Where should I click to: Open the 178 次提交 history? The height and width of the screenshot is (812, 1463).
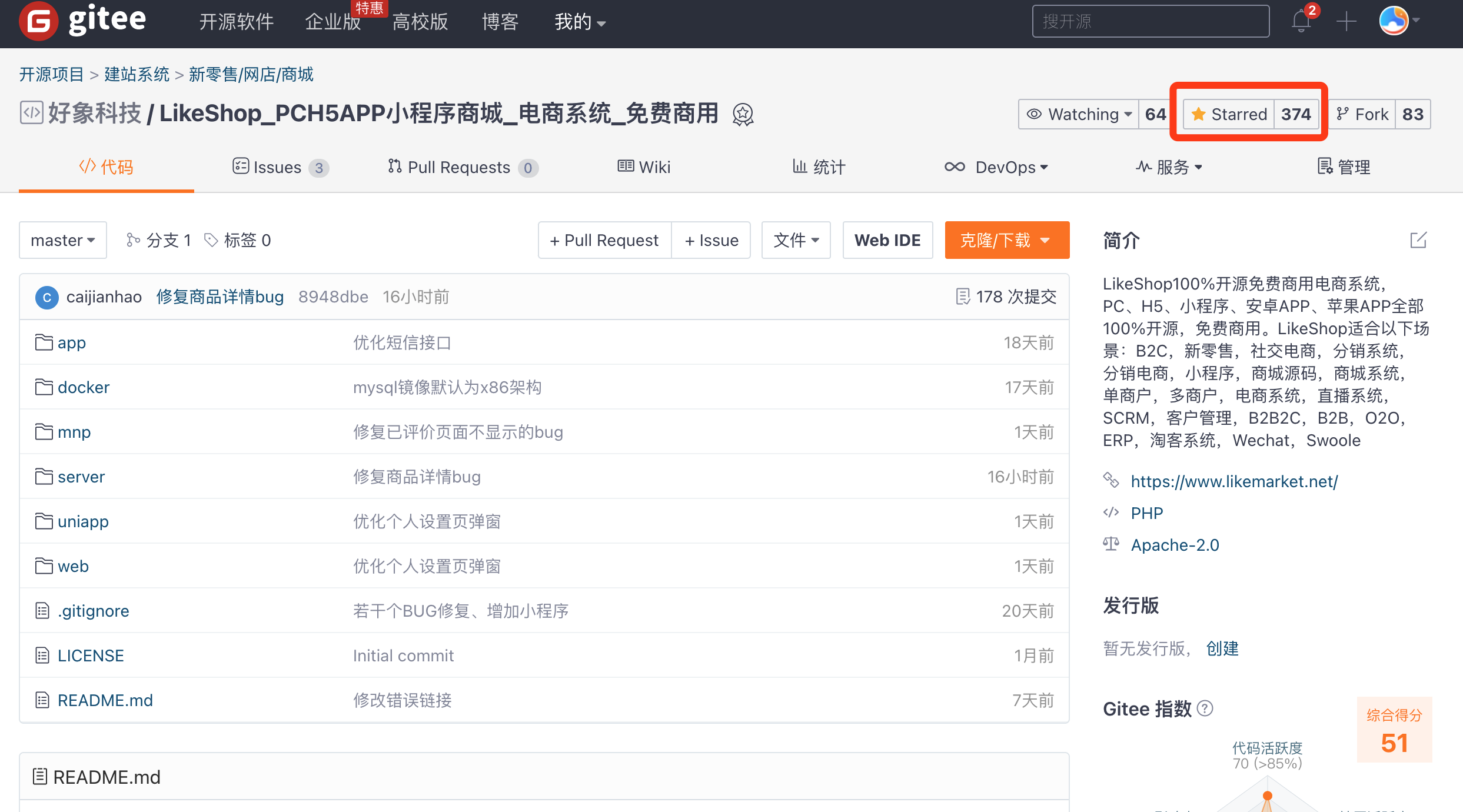pos(1006,297)
